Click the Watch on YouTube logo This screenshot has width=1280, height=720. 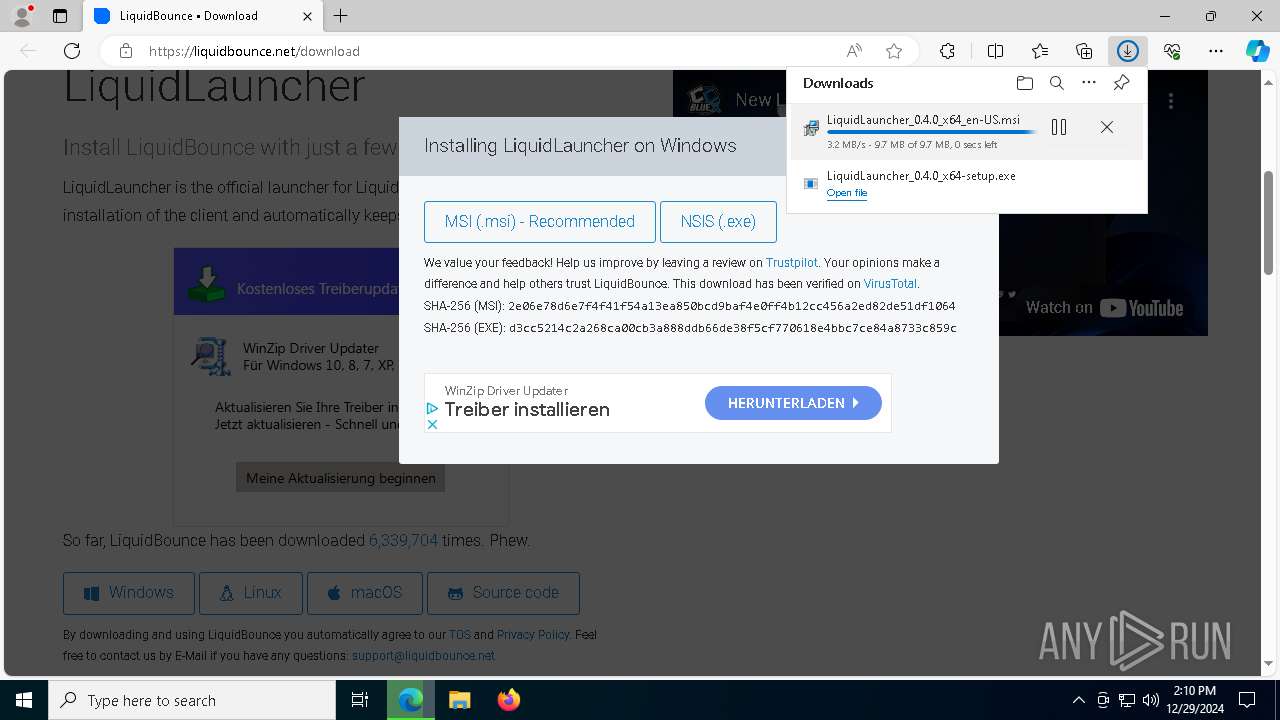coord(1142,308)
